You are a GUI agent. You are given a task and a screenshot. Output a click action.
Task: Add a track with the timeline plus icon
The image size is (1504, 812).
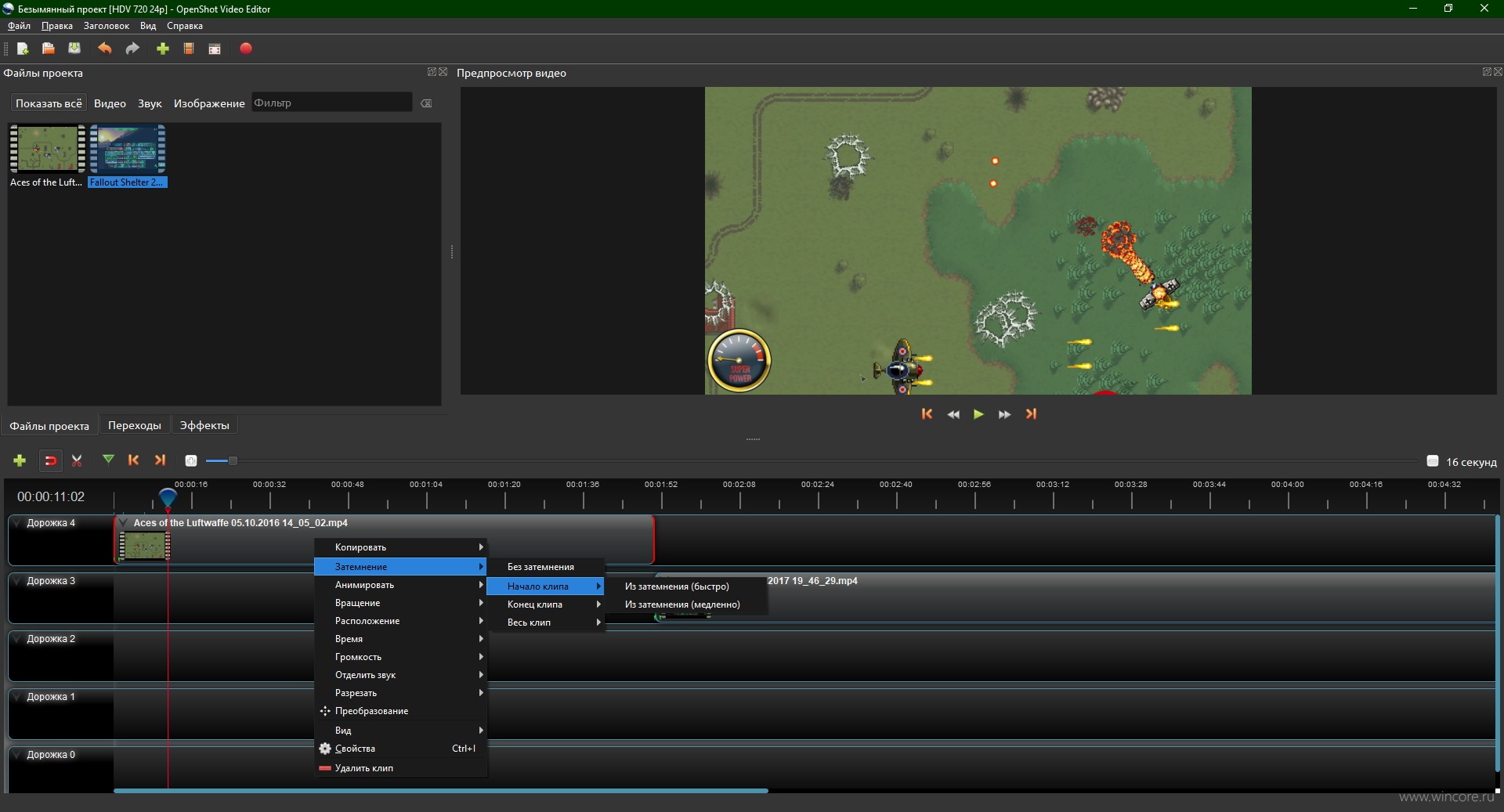tap(20, 460)
